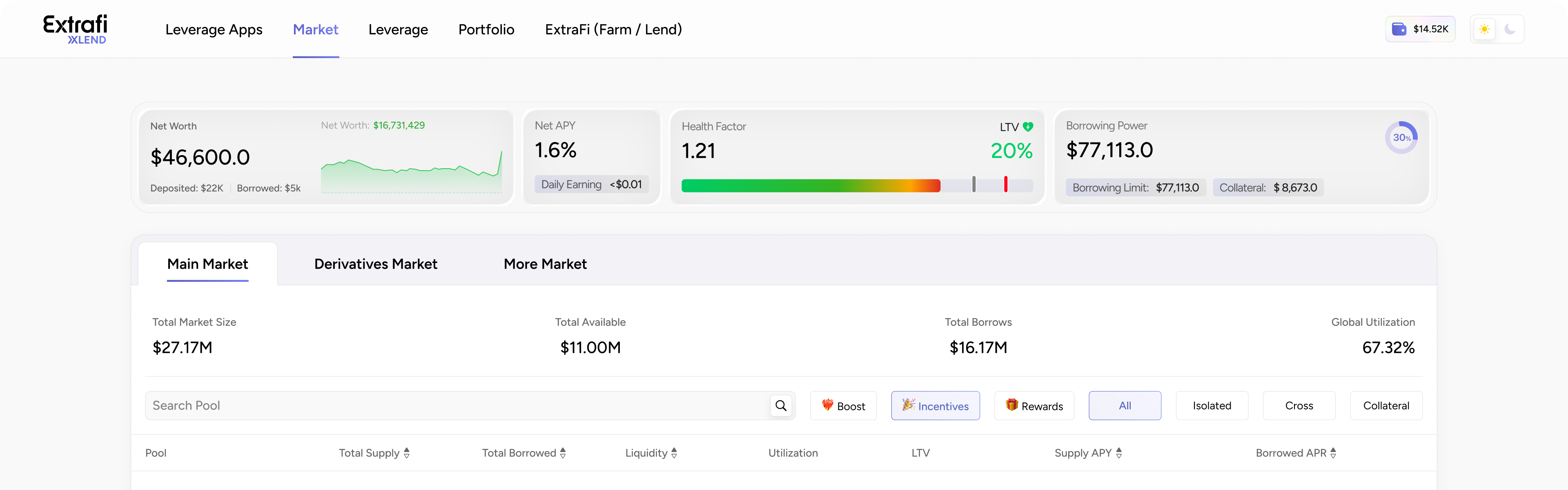Sort by Borrowed APR arrows

click(1333, 453)
